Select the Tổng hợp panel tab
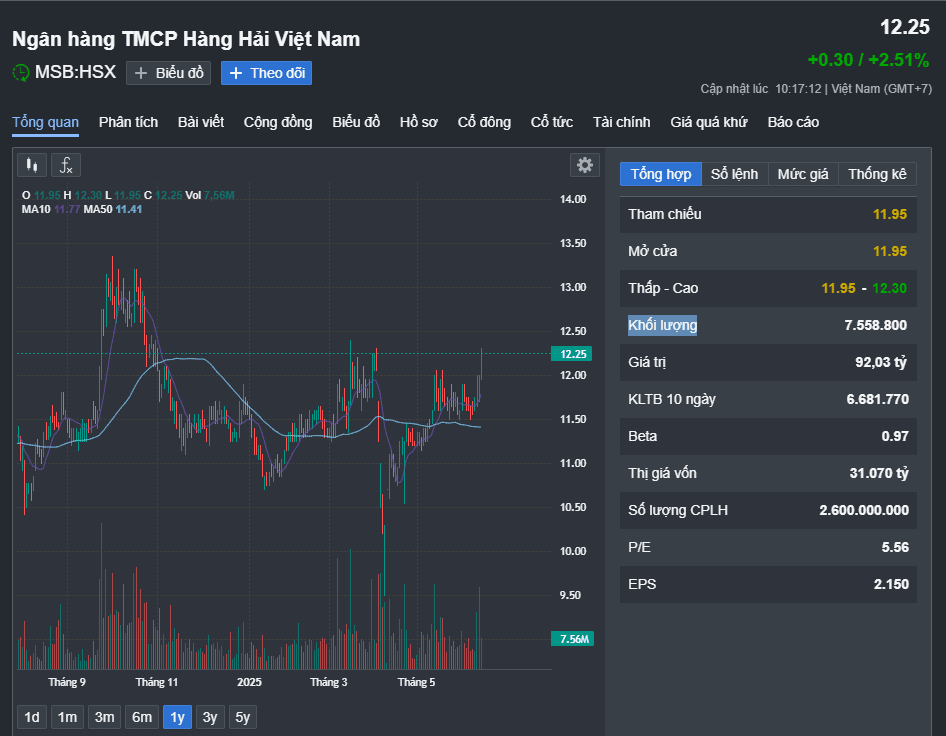The height and width of the screenshot is (736, 946). pyautogui.click(x=661, y=174)
